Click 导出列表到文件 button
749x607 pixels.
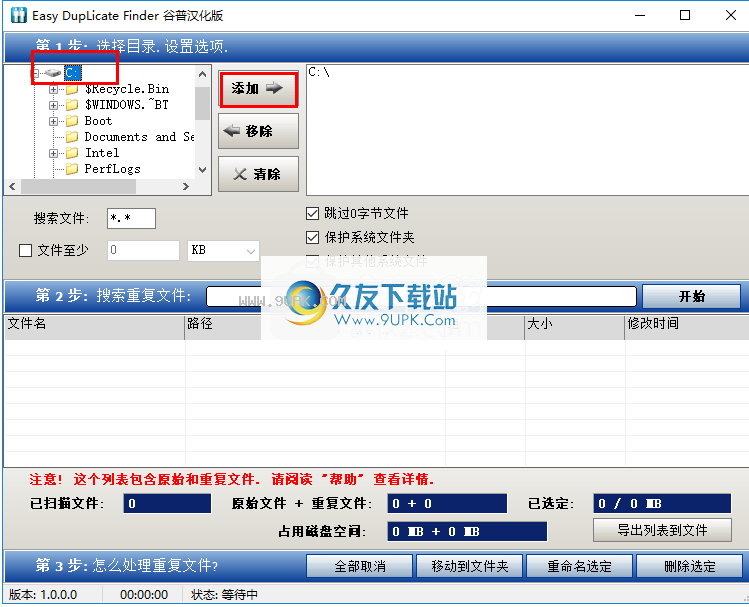click(662, 530)
